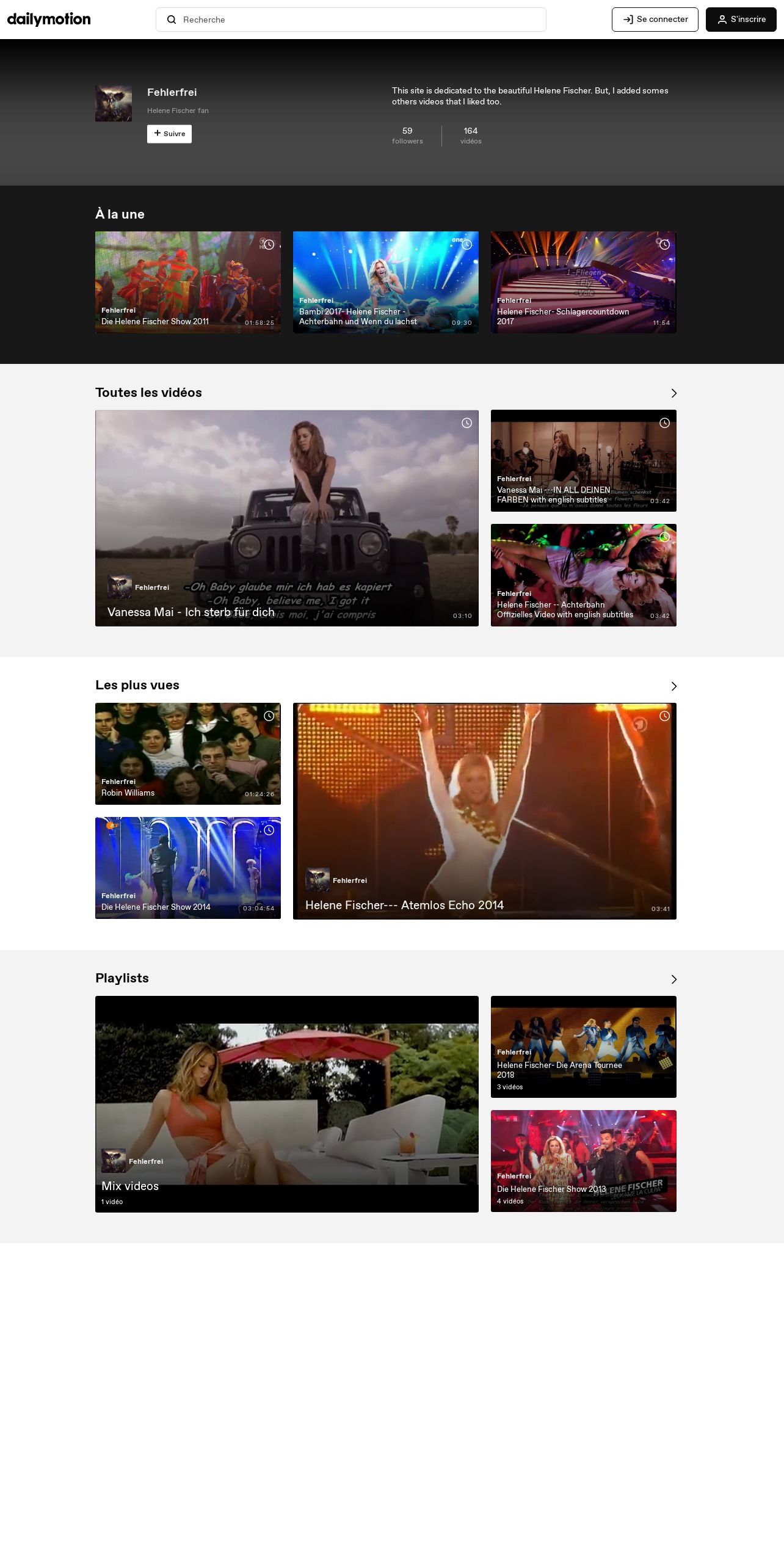Expand the Les plus vues section arrow
The width and height of the screenshot is (784, 1568).
tap(673, 686)
